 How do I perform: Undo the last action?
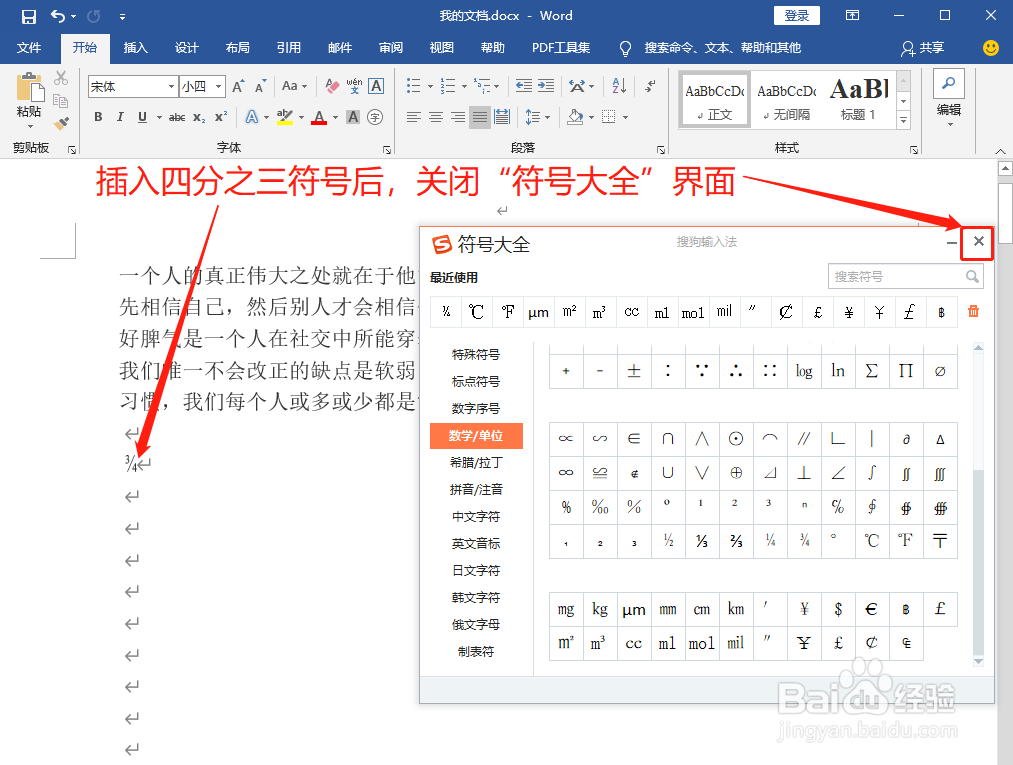[x=58, y=16]
